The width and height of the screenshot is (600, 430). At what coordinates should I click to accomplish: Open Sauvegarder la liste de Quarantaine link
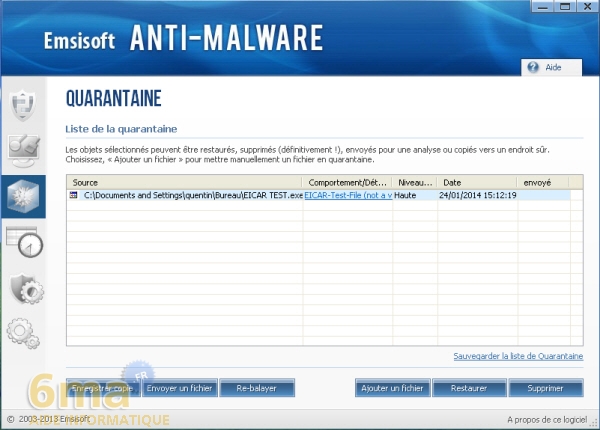coord(518,356)
